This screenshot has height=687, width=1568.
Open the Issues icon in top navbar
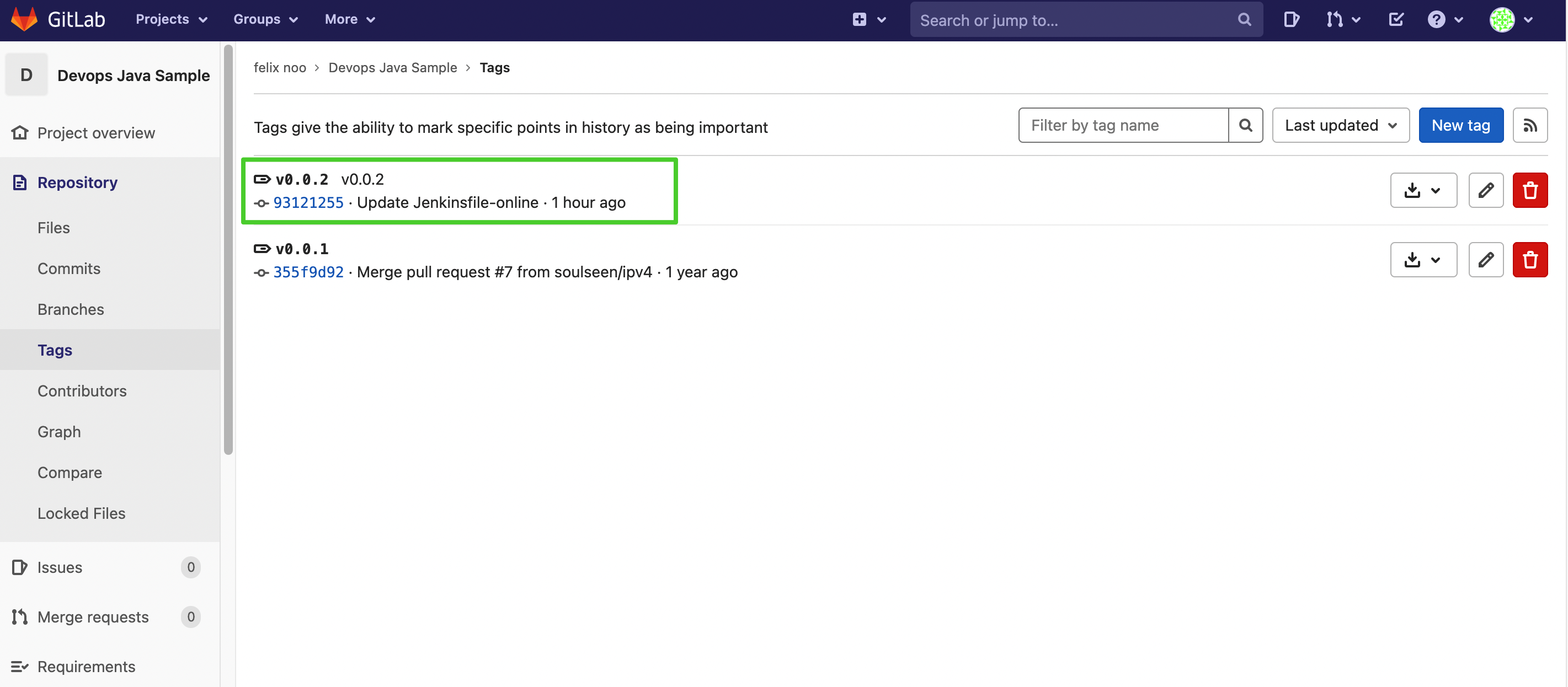tap(1290, 19)
